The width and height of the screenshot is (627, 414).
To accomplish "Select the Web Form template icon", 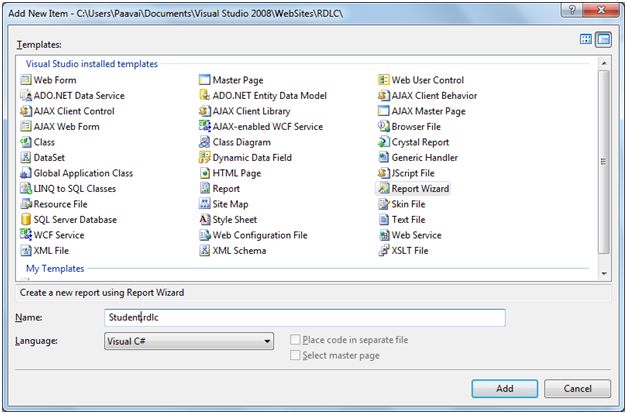I will 26,80.
